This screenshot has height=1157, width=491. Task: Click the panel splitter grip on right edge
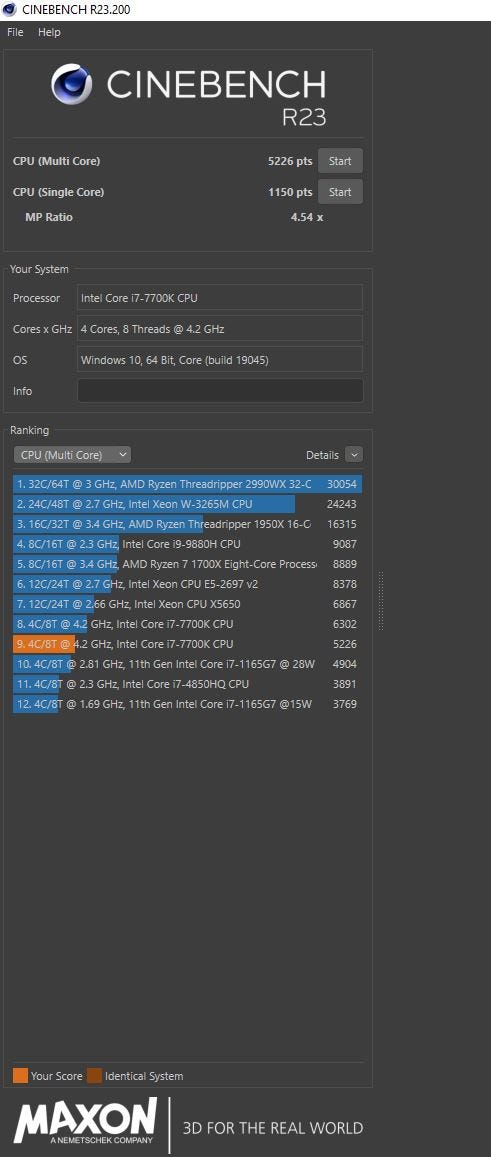click(381, 601)
